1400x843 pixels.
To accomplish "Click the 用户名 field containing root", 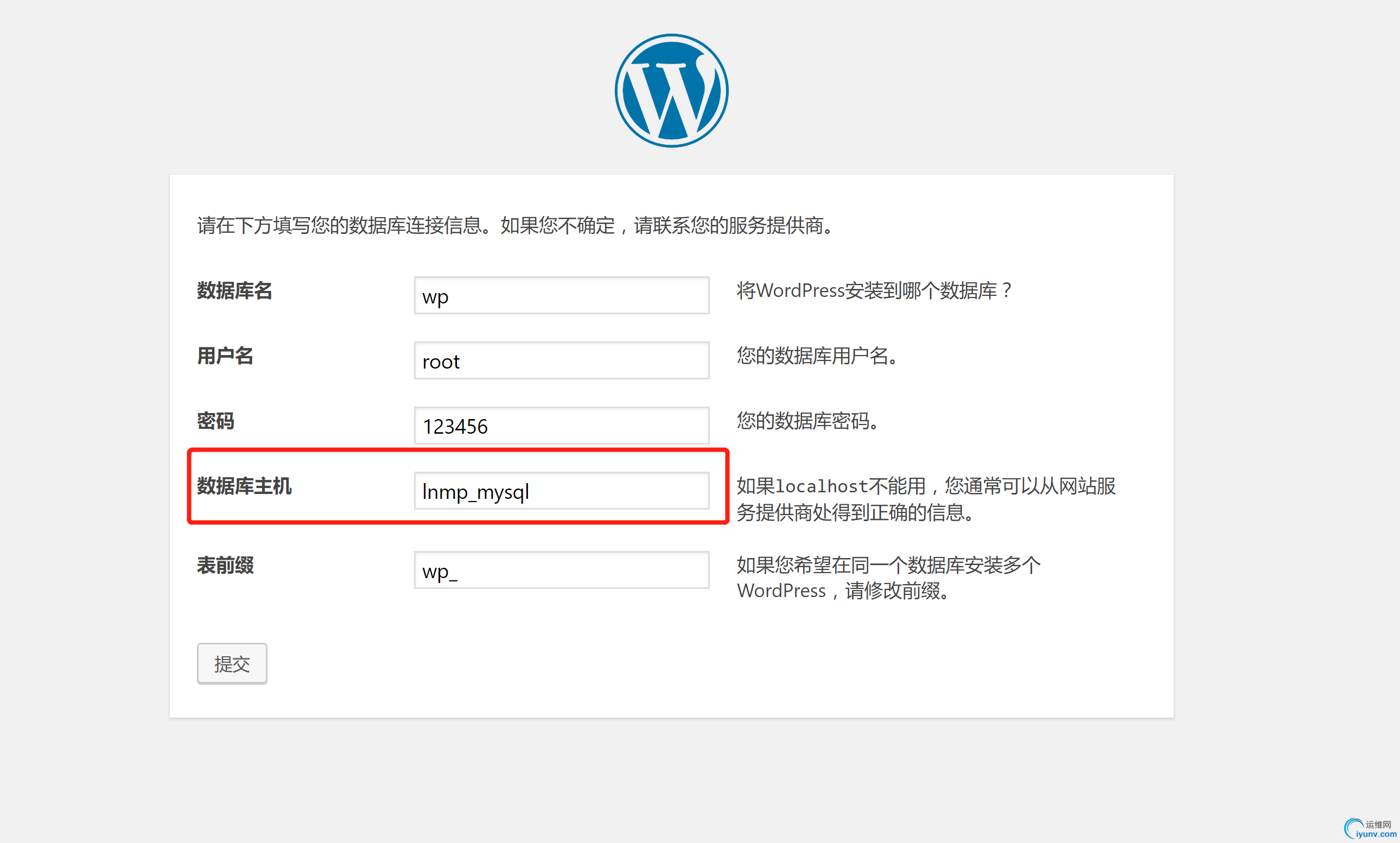I will point(562,360).
